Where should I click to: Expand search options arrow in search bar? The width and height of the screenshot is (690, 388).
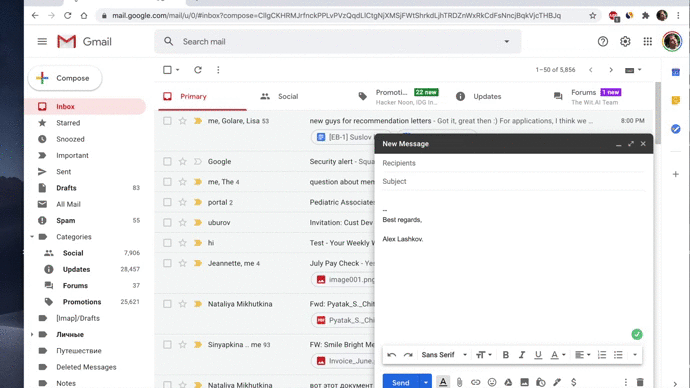(506, 41)
